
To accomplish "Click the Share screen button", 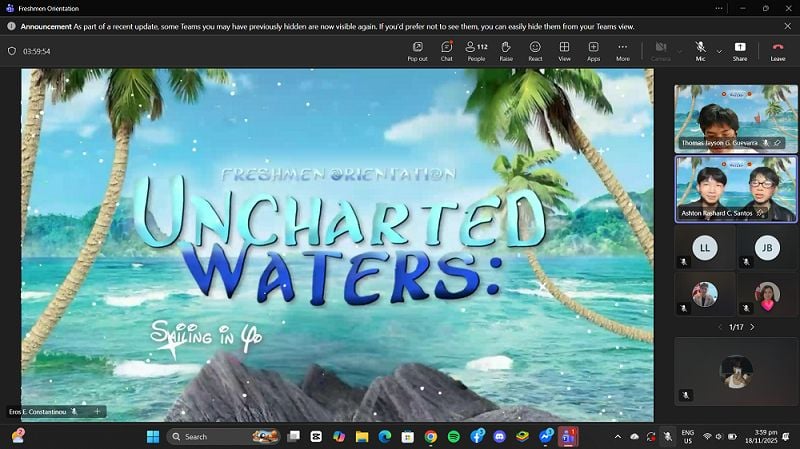I will tap(739, 50).
